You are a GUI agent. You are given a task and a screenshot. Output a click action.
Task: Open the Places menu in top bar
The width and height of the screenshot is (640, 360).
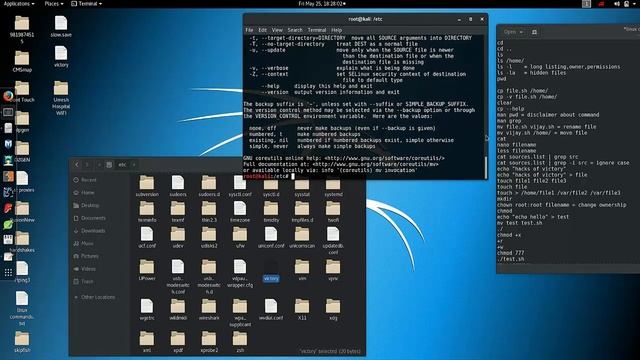(x=54, y=4)
